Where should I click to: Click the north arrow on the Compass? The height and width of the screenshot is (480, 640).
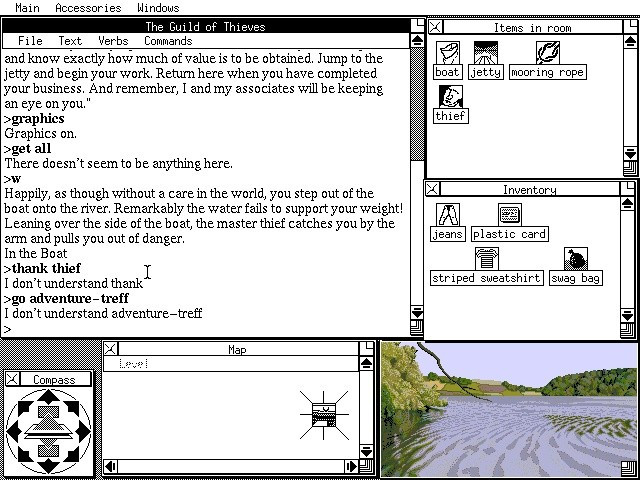coord(49,396)
